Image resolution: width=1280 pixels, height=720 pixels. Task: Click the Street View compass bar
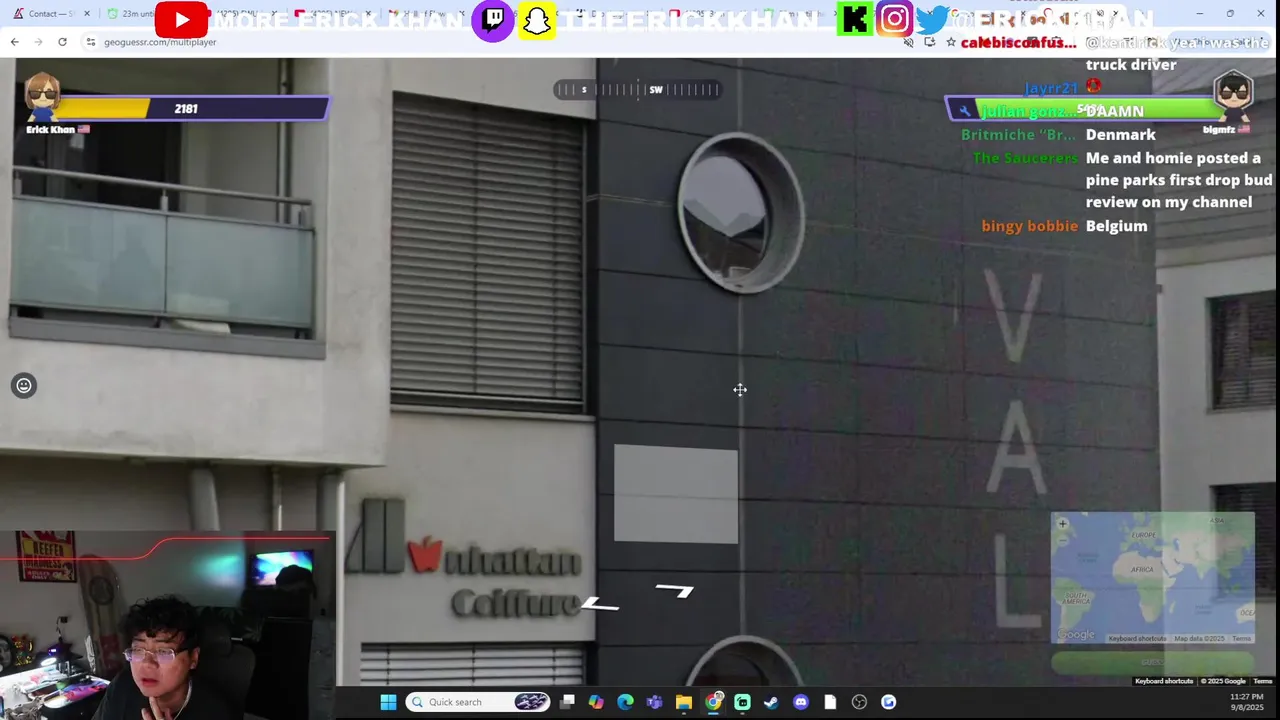pos(637,89)
